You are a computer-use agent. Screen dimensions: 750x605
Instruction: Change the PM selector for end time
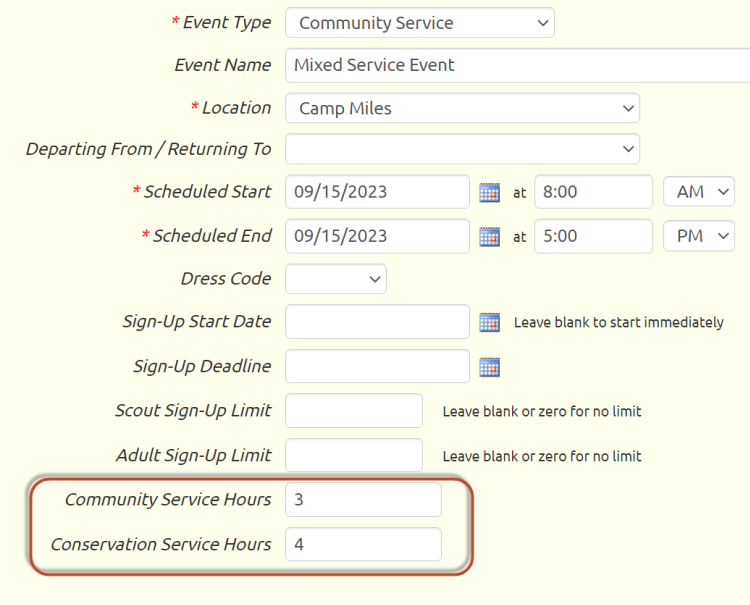click(x=699, y=236)
